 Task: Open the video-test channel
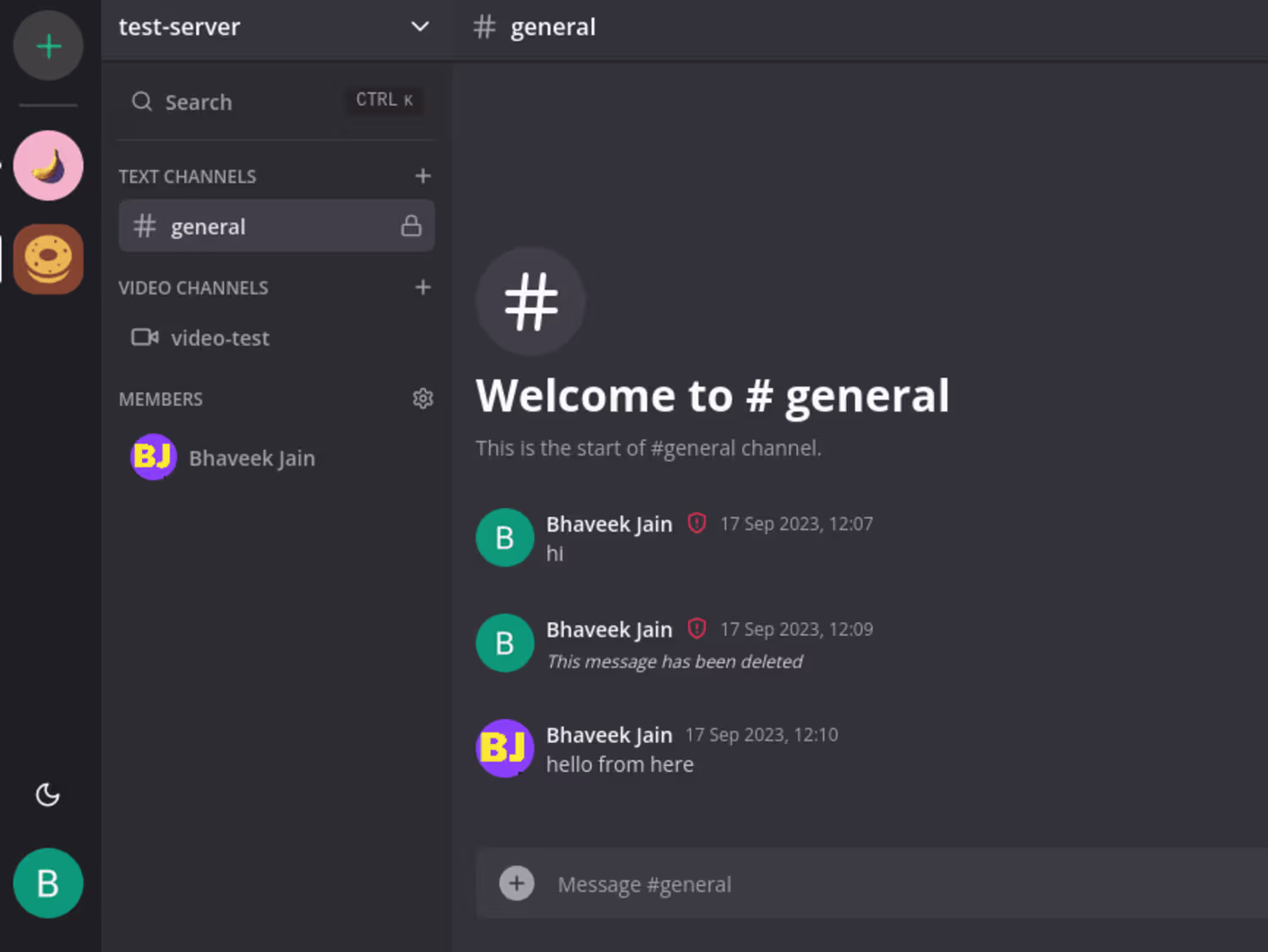coord(220,338)
